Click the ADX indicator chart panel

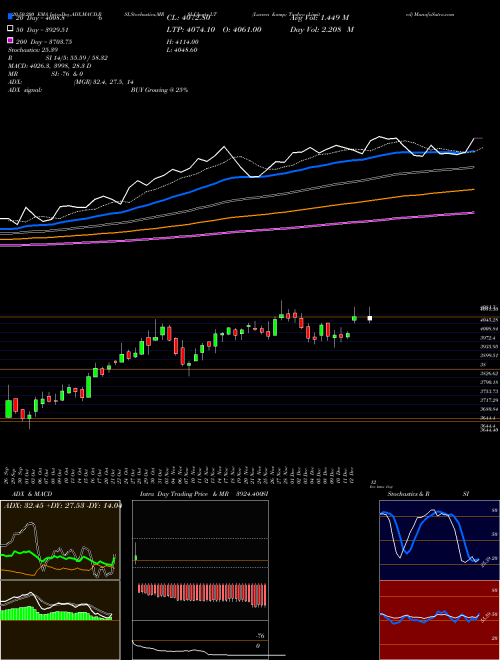[x=60, y=540]
